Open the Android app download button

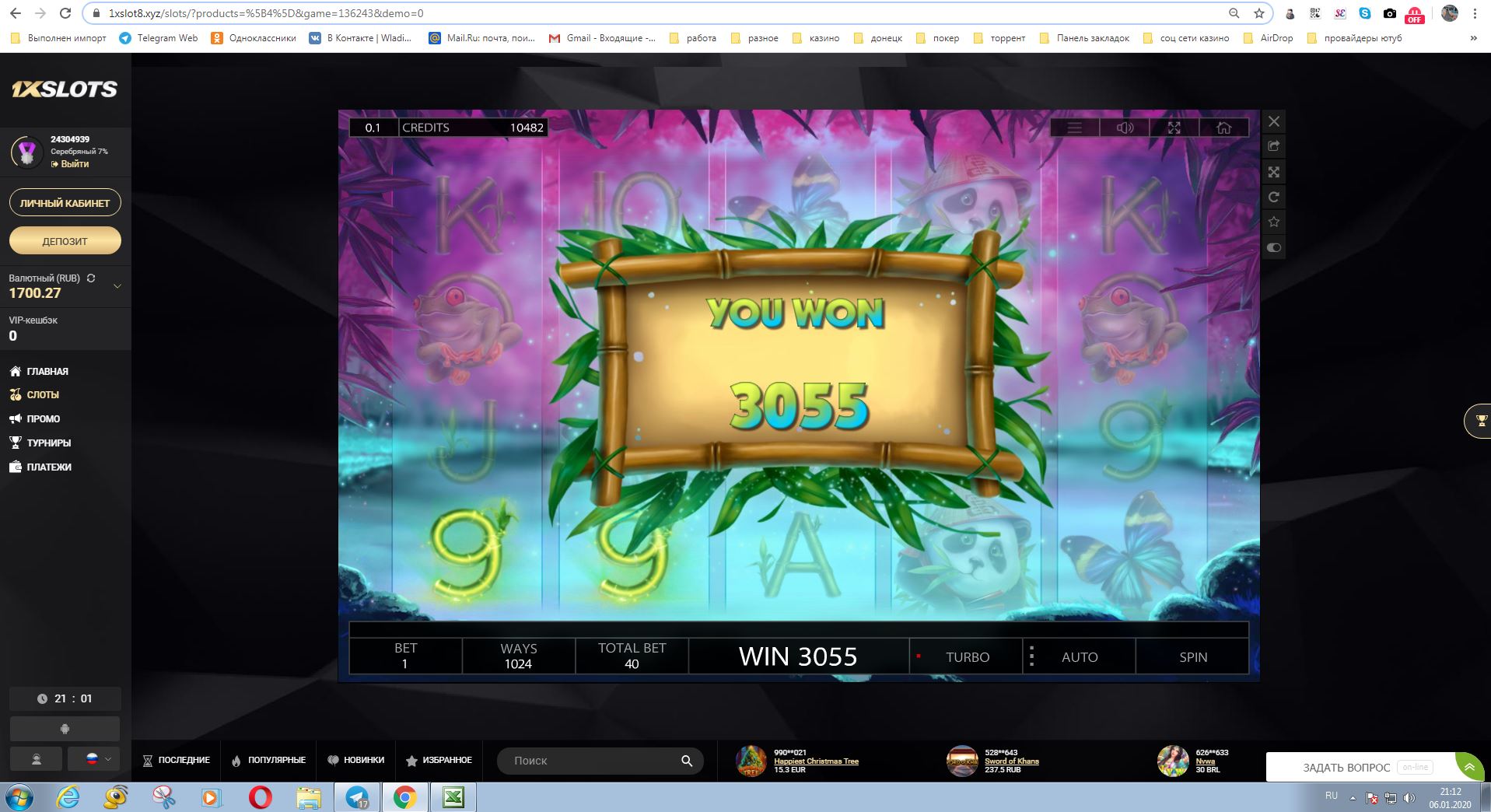[x=65, y=729]
